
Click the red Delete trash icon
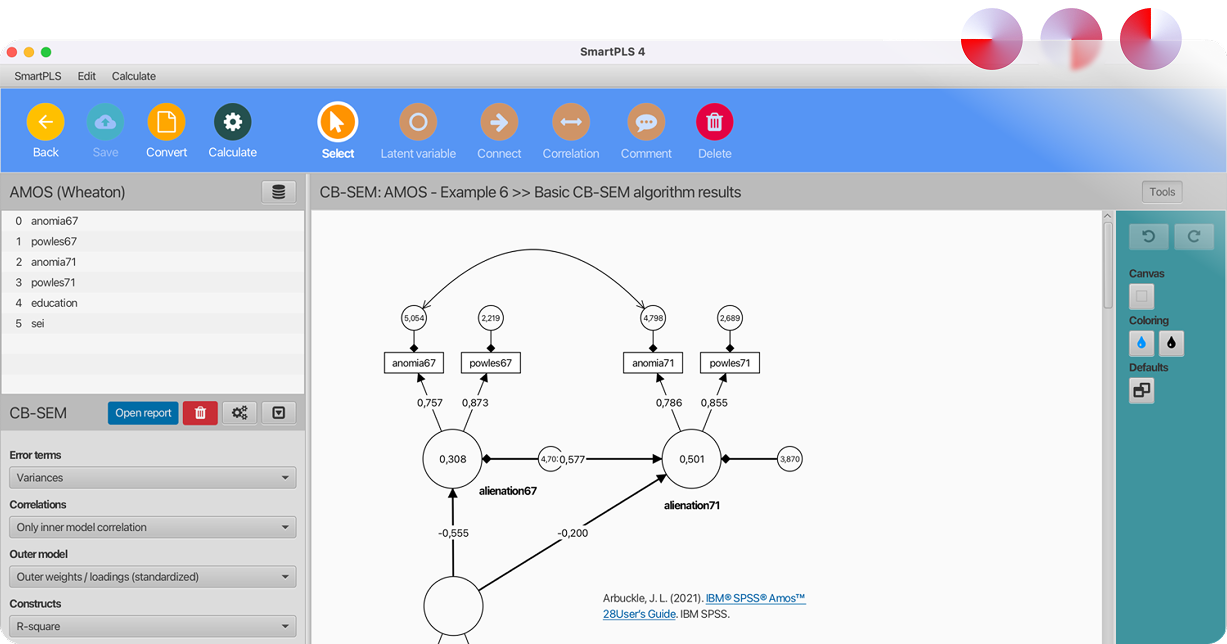click(714, 122)
